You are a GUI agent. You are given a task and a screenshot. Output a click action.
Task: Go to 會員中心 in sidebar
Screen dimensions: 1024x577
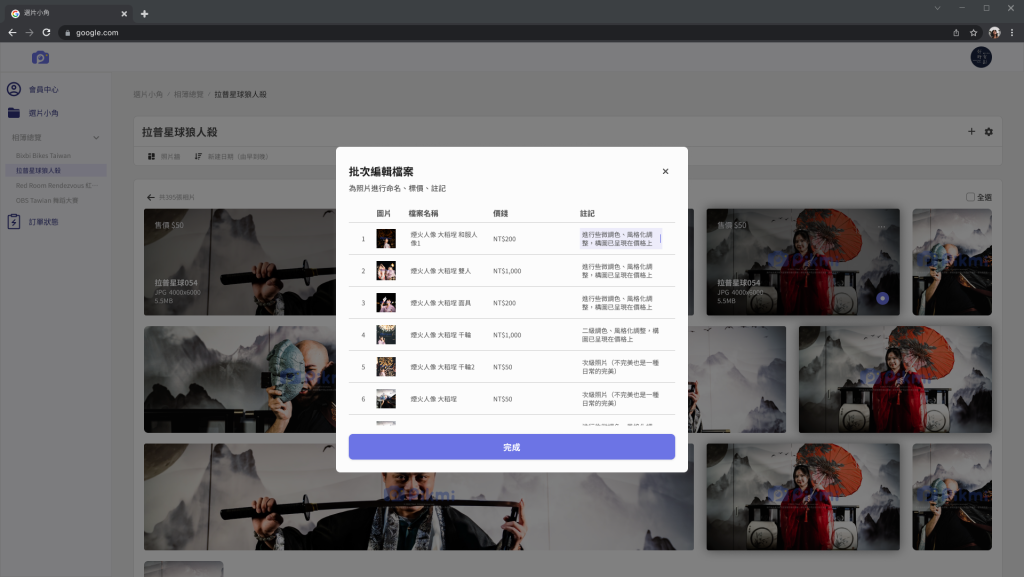[43, 89]
